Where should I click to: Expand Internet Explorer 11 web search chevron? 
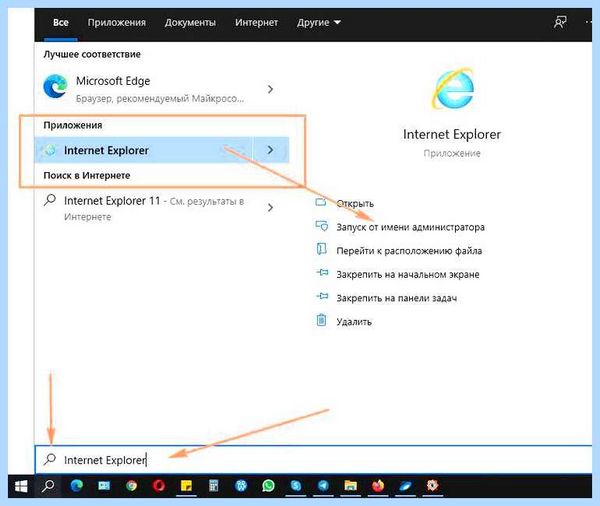pos(271,207)
